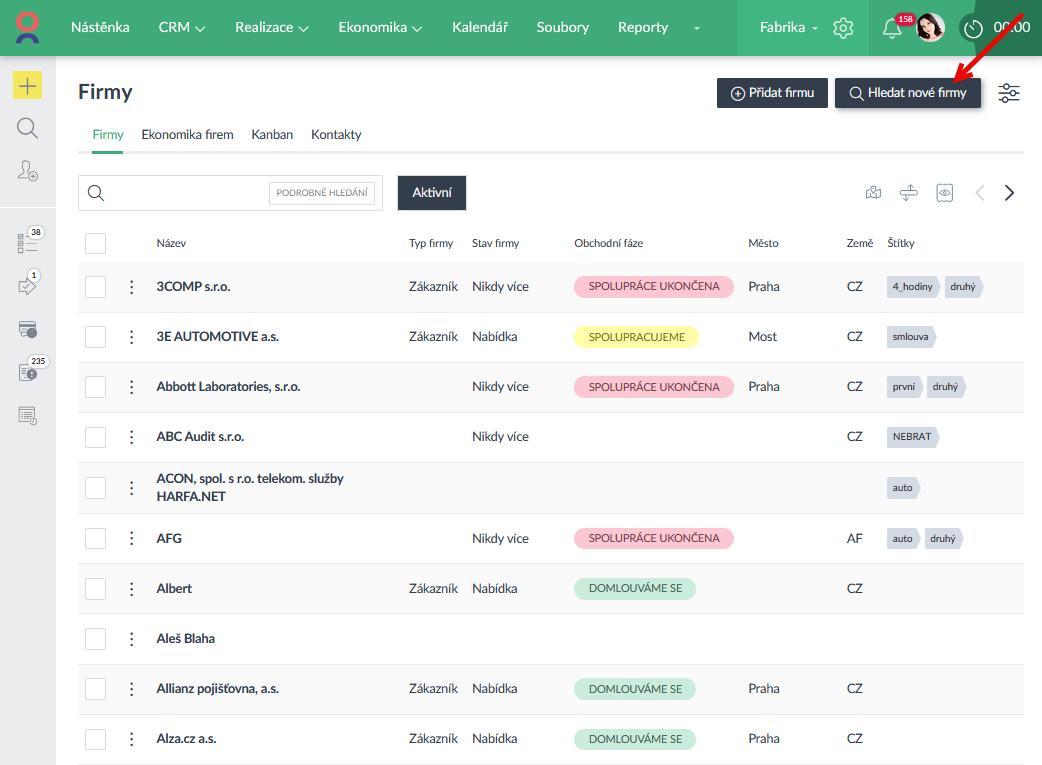This screenshot has width=1042, height=765.
Task: Open the settings gear icon
Action: [843, 28]
